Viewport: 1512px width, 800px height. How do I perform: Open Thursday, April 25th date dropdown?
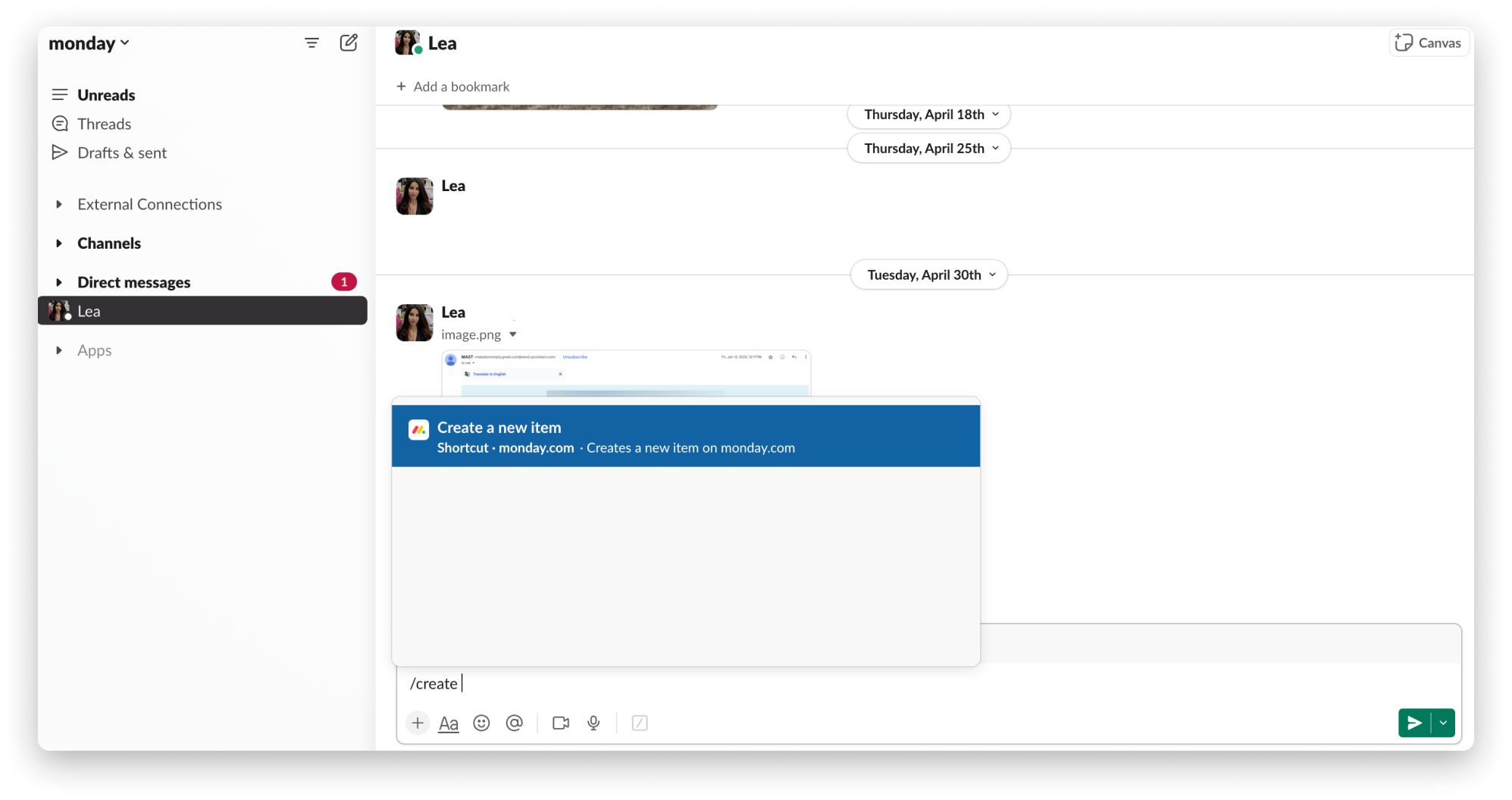tap(929, 148)
